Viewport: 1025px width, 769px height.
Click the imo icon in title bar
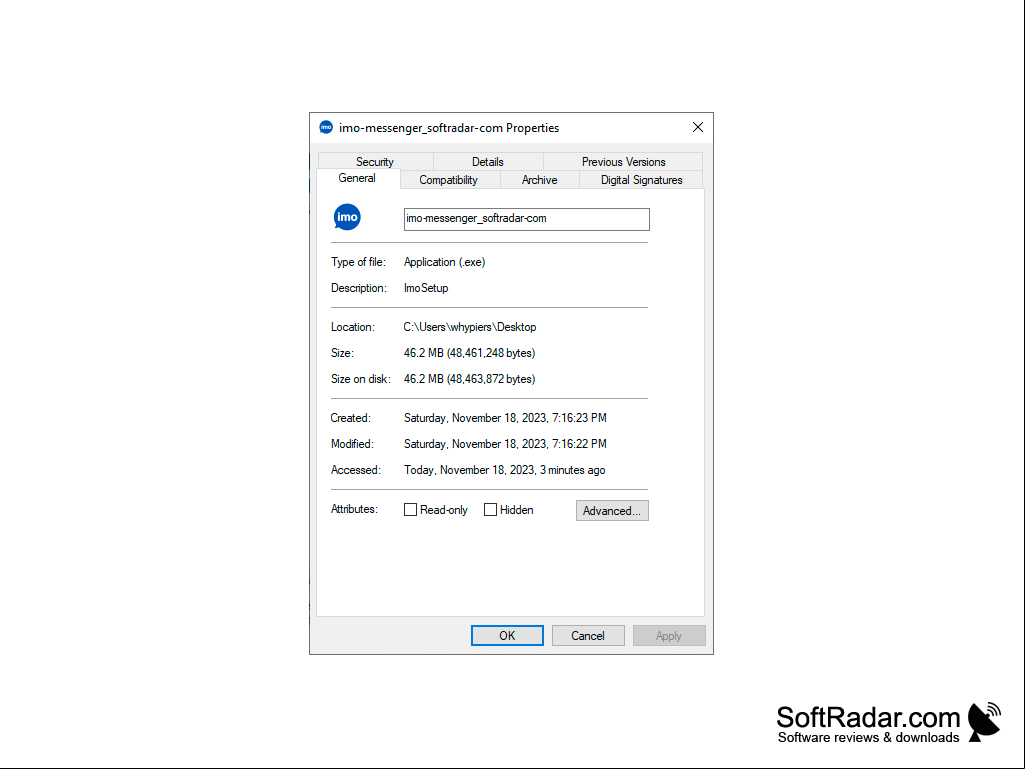point(326,128)
